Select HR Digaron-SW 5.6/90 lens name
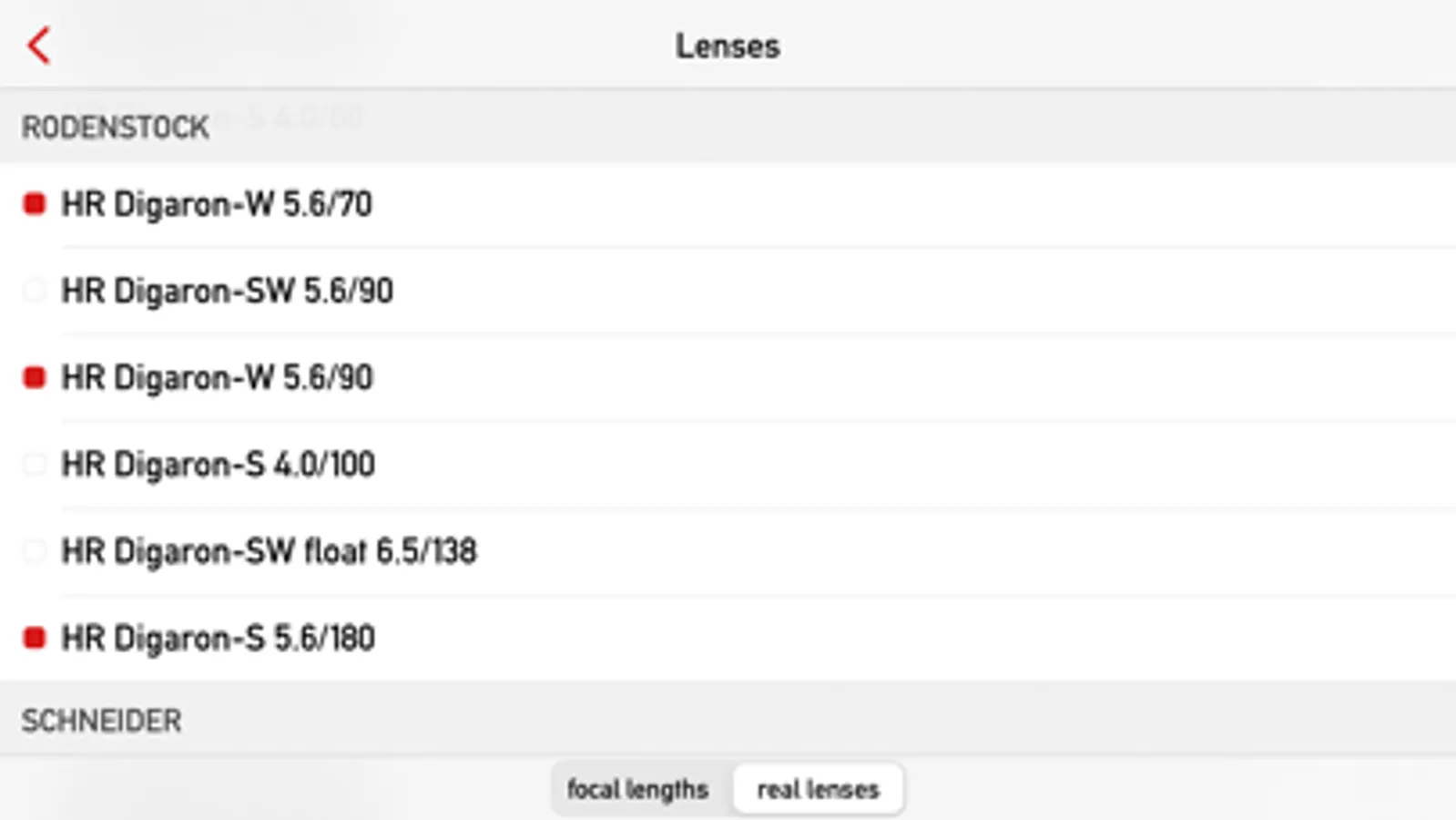Viewport: 1456px width, 820px height. pos(227,291)
